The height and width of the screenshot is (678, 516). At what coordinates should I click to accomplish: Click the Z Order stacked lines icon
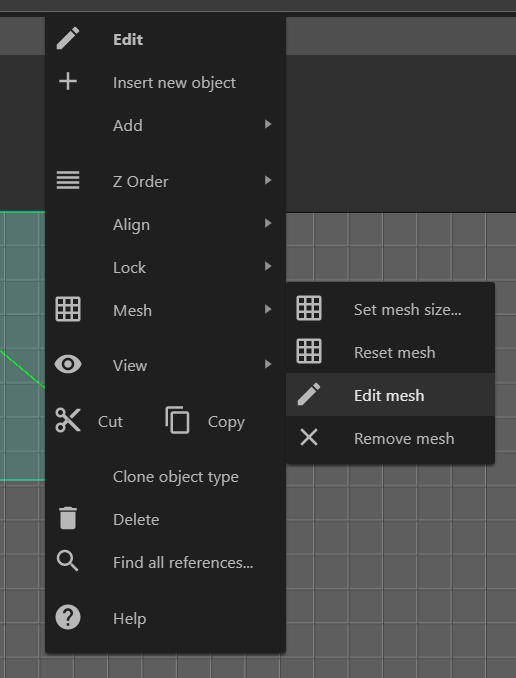pos(68,180)
